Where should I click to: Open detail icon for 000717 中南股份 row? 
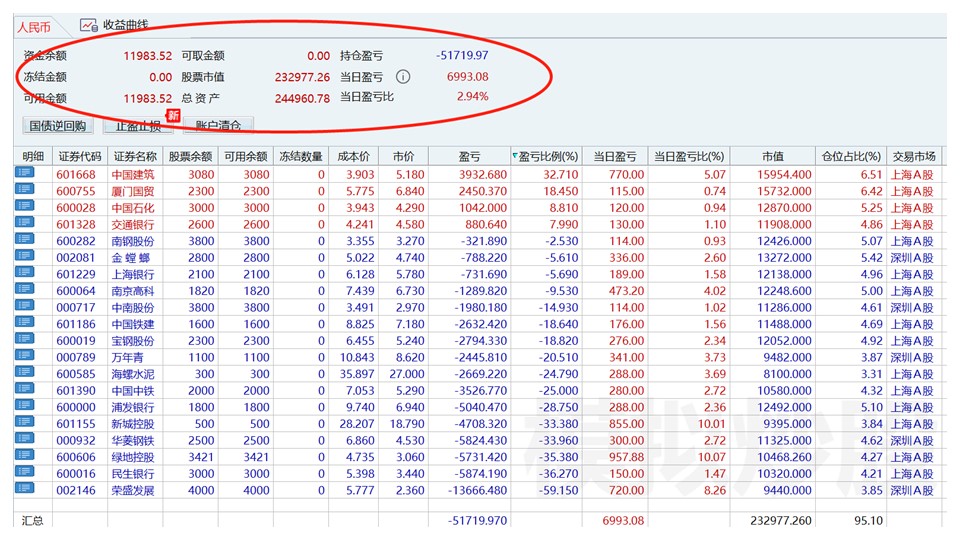(x=24, y=305)
